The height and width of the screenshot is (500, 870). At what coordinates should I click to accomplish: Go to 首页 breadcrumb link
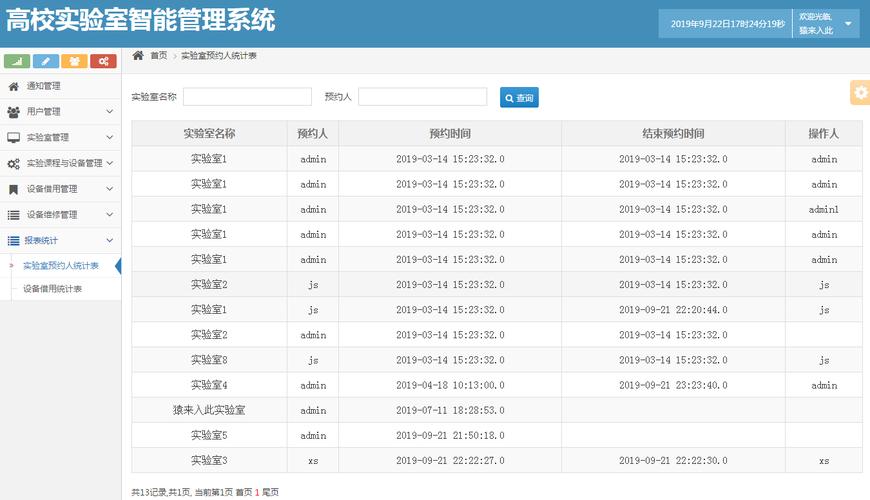(x=159, y=55)
